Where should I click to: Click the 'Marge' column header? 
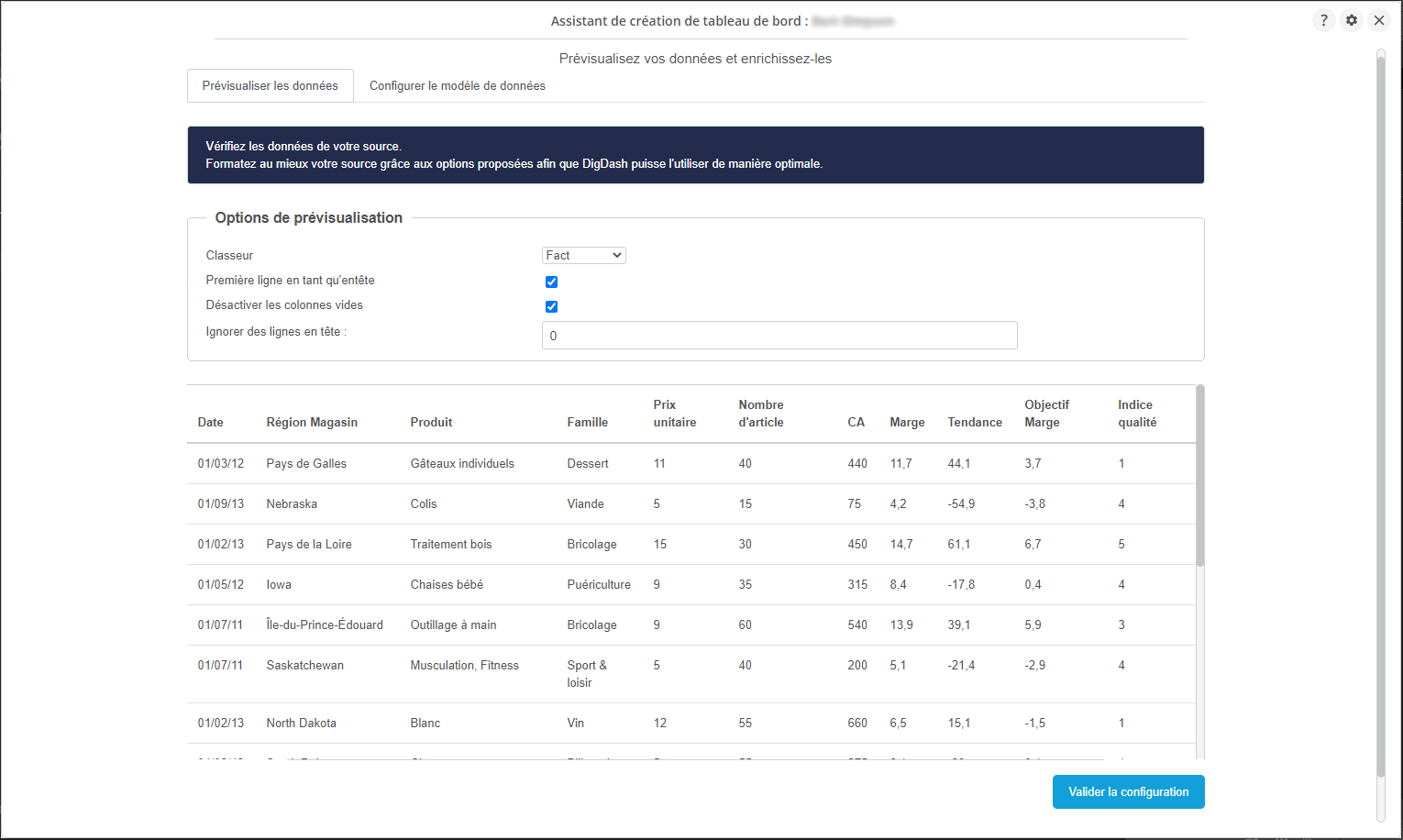[907, 422]
